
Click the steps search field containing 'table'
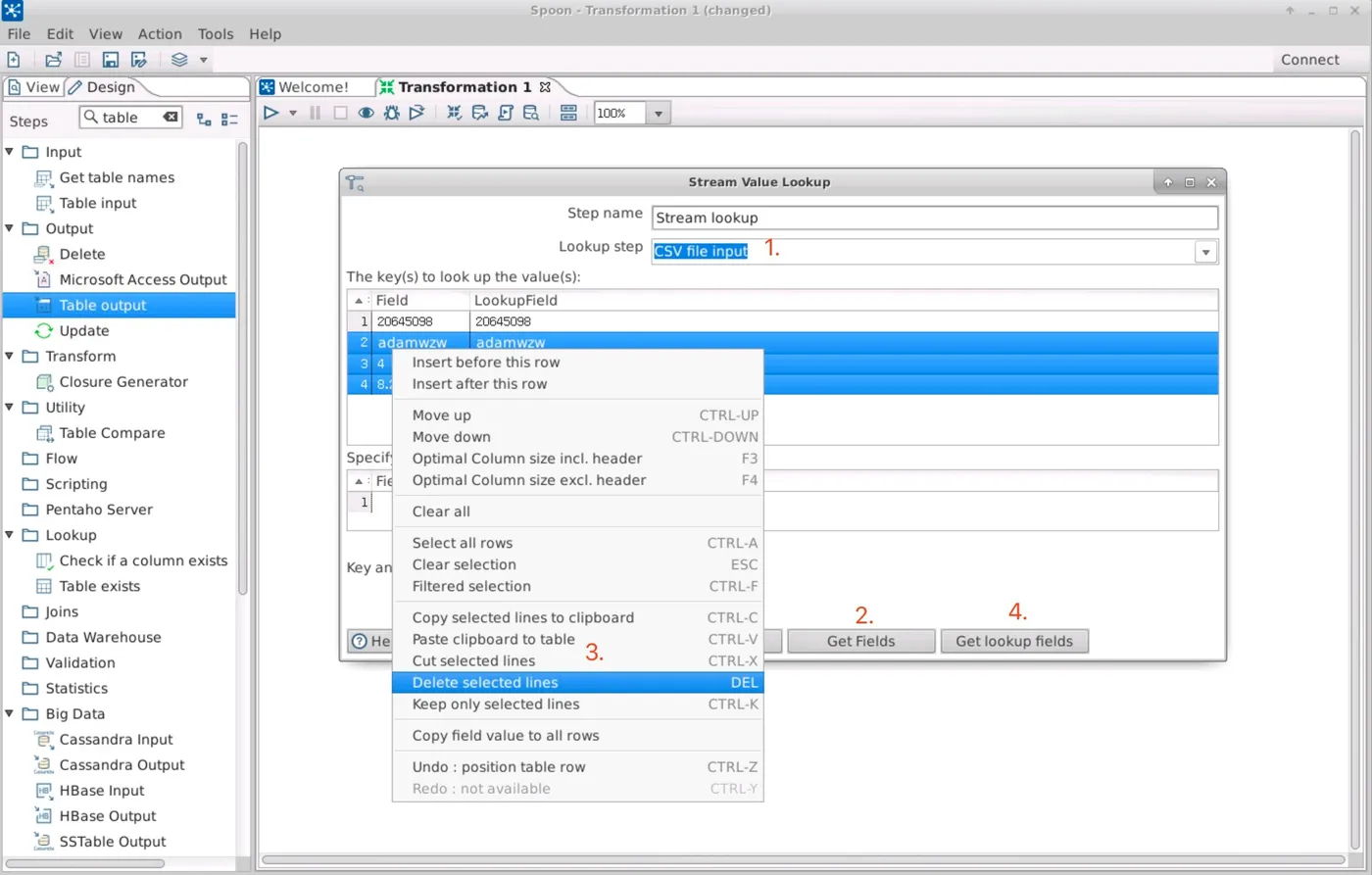point(131,118)
